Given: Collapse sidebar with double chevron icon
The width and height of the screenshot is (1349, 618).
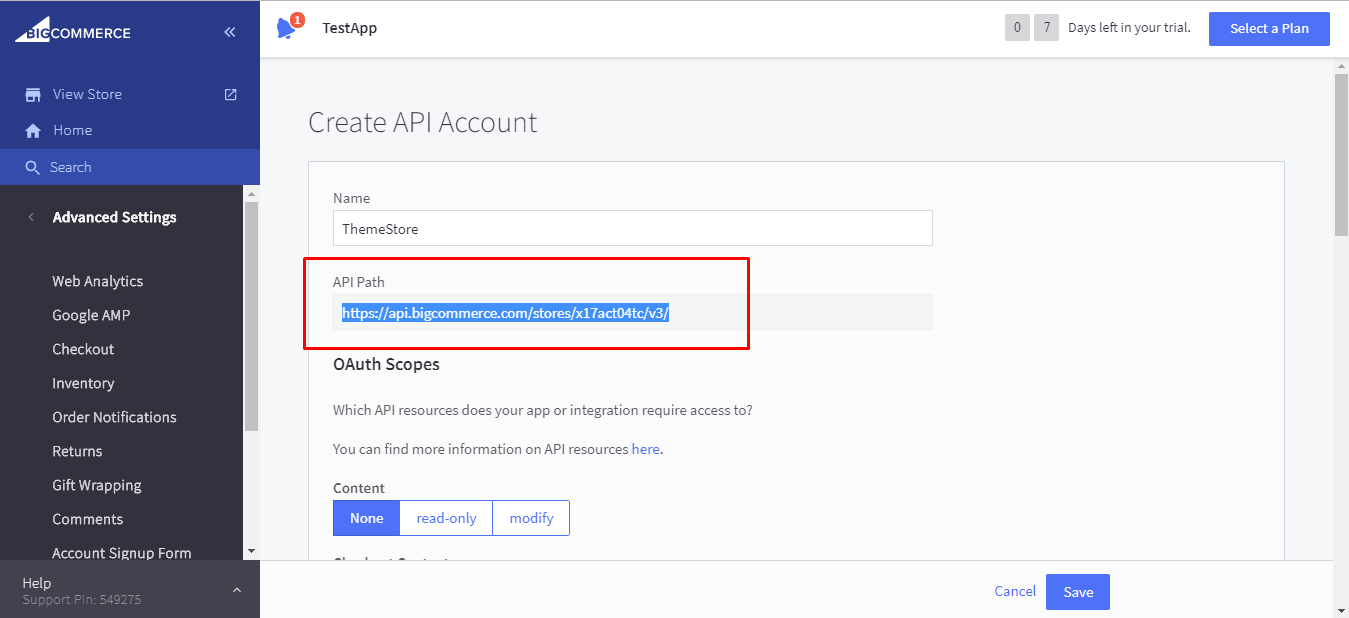Looking at the screenshot, I should pos(230,32).
